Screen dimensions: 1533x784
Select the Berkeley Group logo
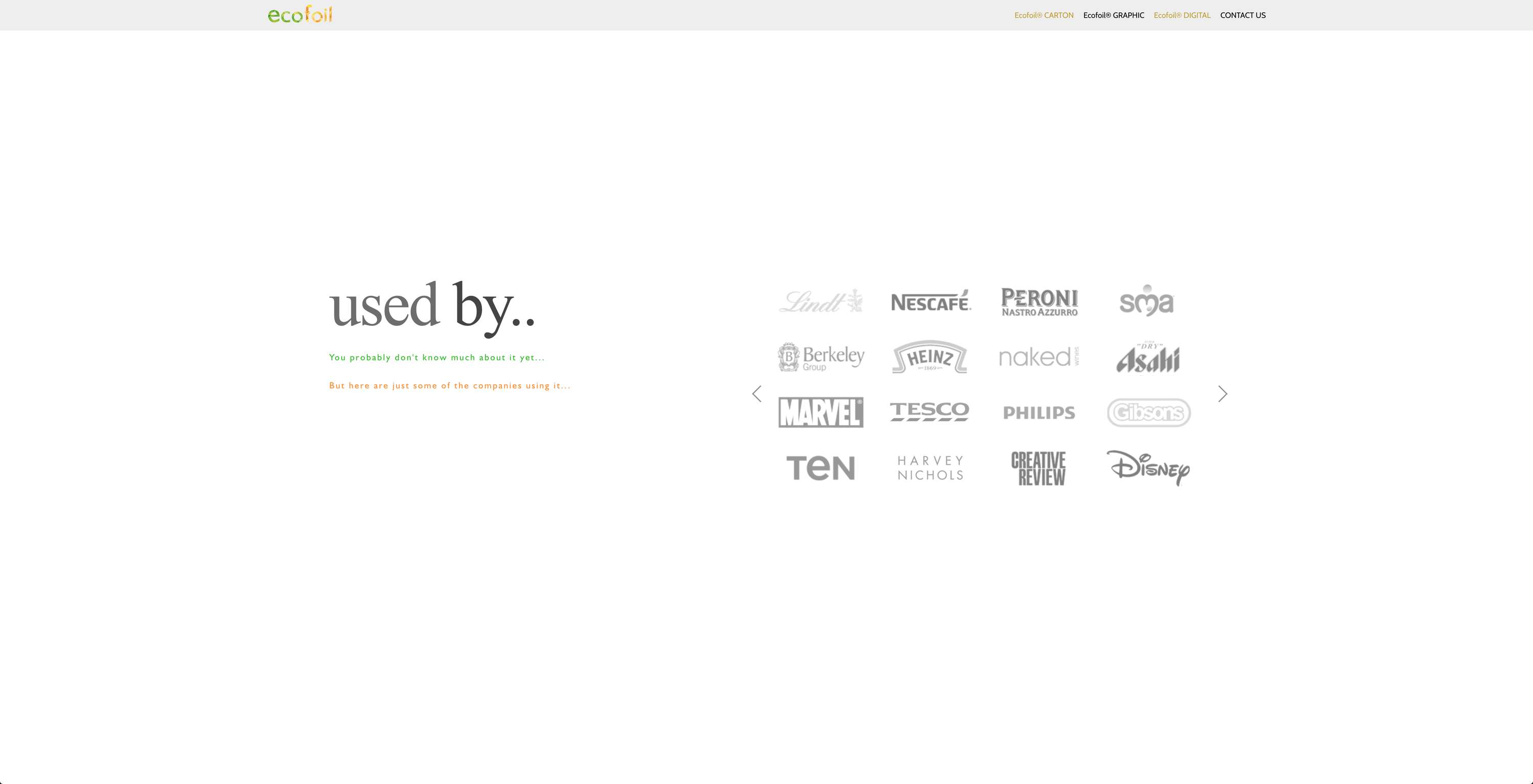click(821, 358)
